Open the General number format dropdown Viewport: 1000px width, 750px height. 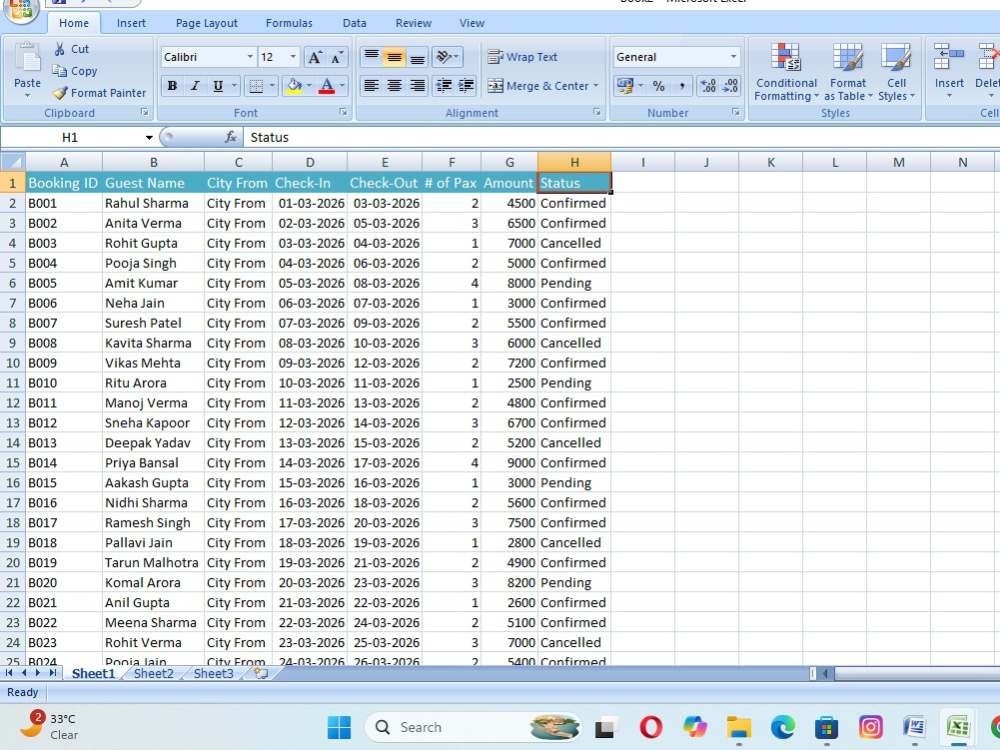733,57
